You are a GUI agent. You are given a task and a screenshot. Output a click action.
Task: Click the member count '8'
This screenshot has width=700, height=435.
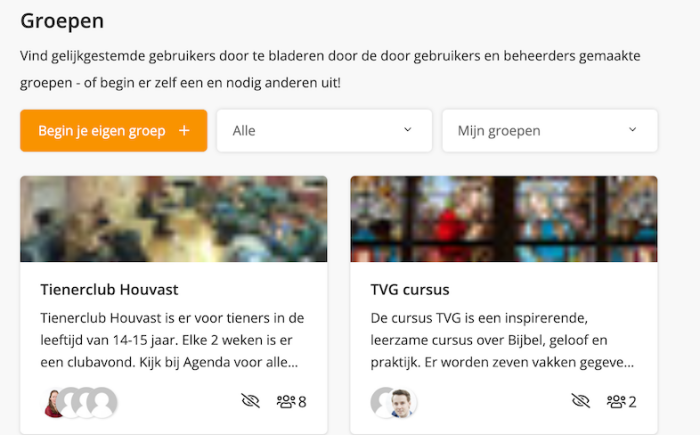tap(302, 402)
